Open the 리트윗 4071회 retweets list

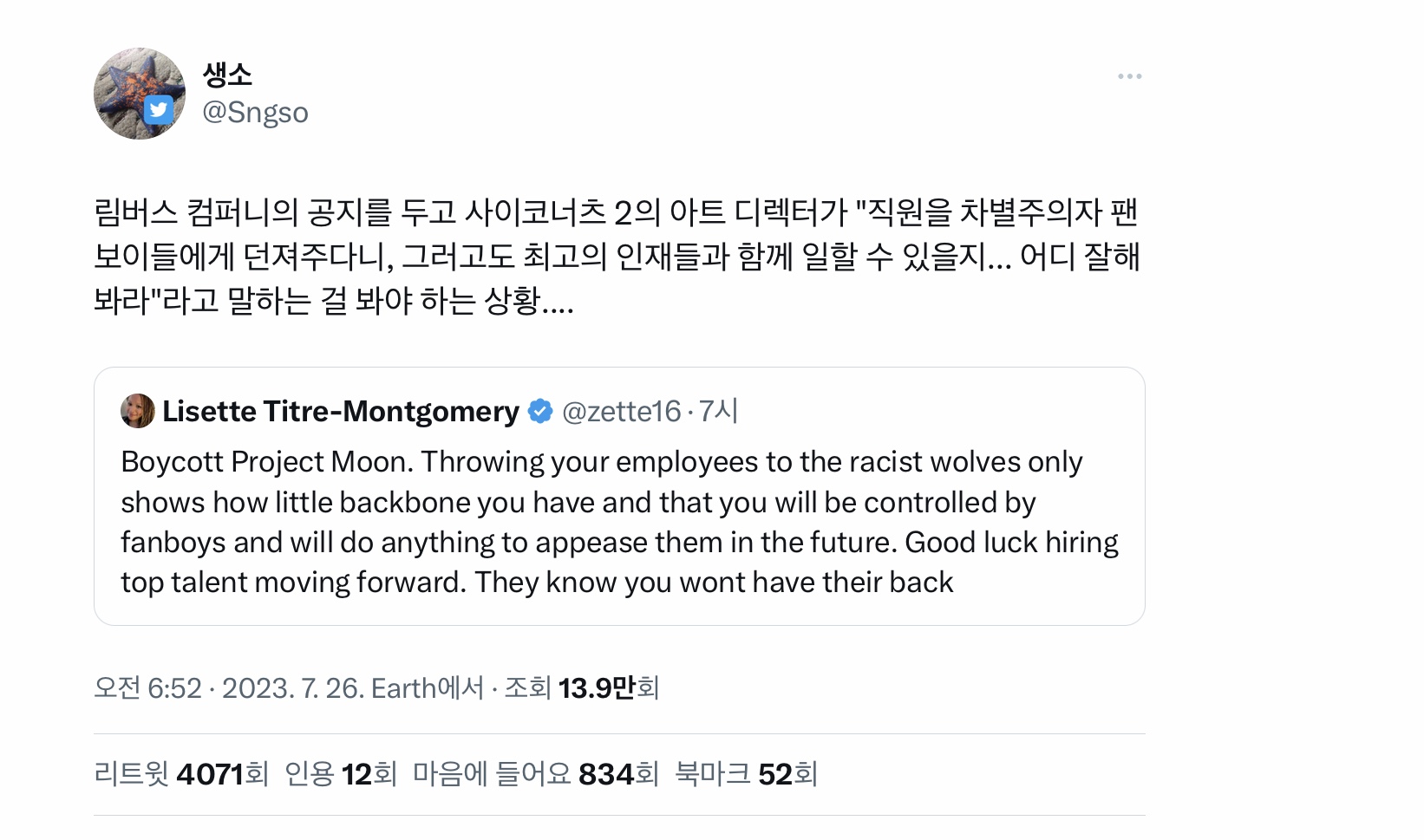click(181, 774)
